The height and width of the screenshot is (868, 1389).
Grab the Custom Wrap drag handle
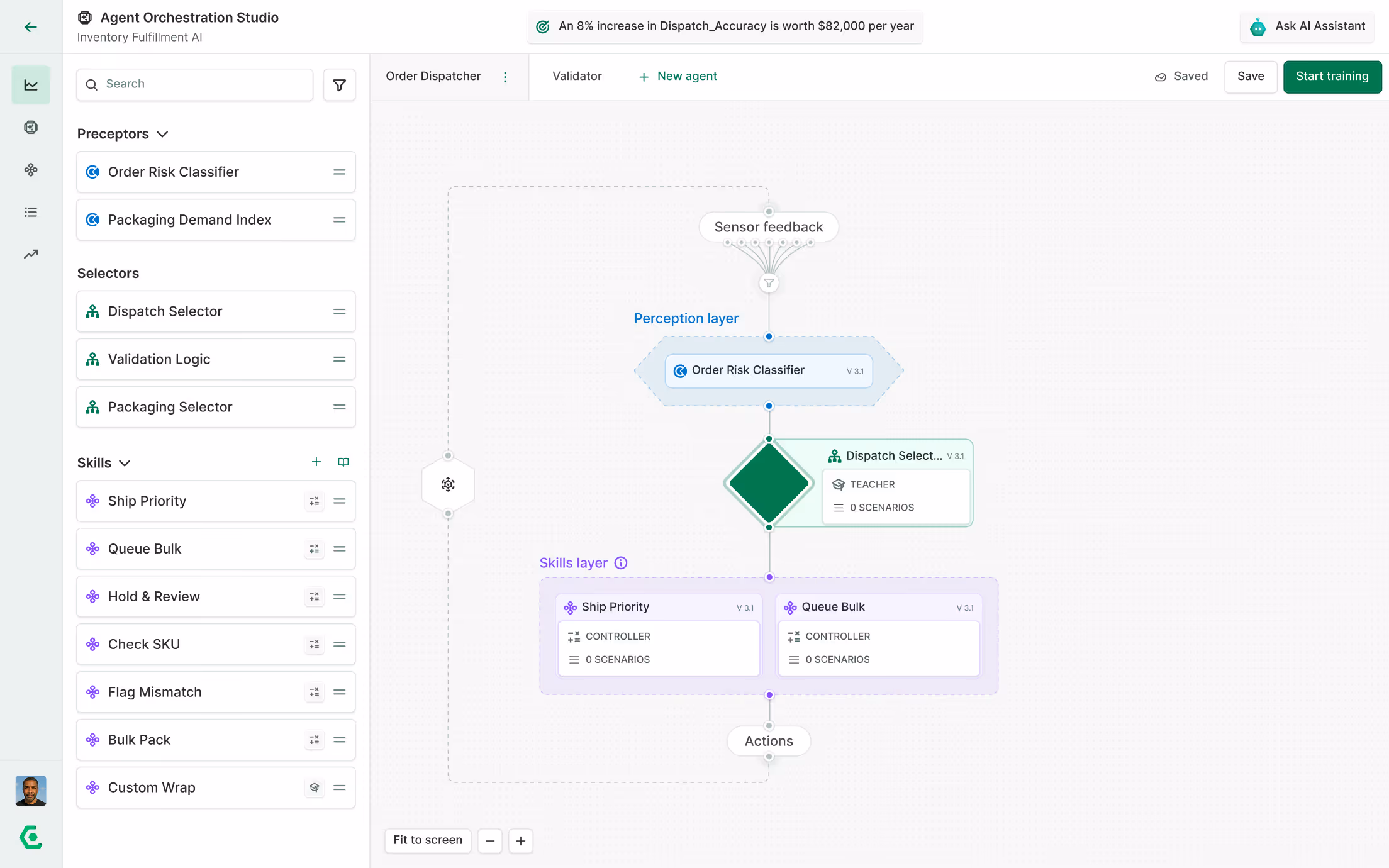pyautogui.click(x=339, y=787)
